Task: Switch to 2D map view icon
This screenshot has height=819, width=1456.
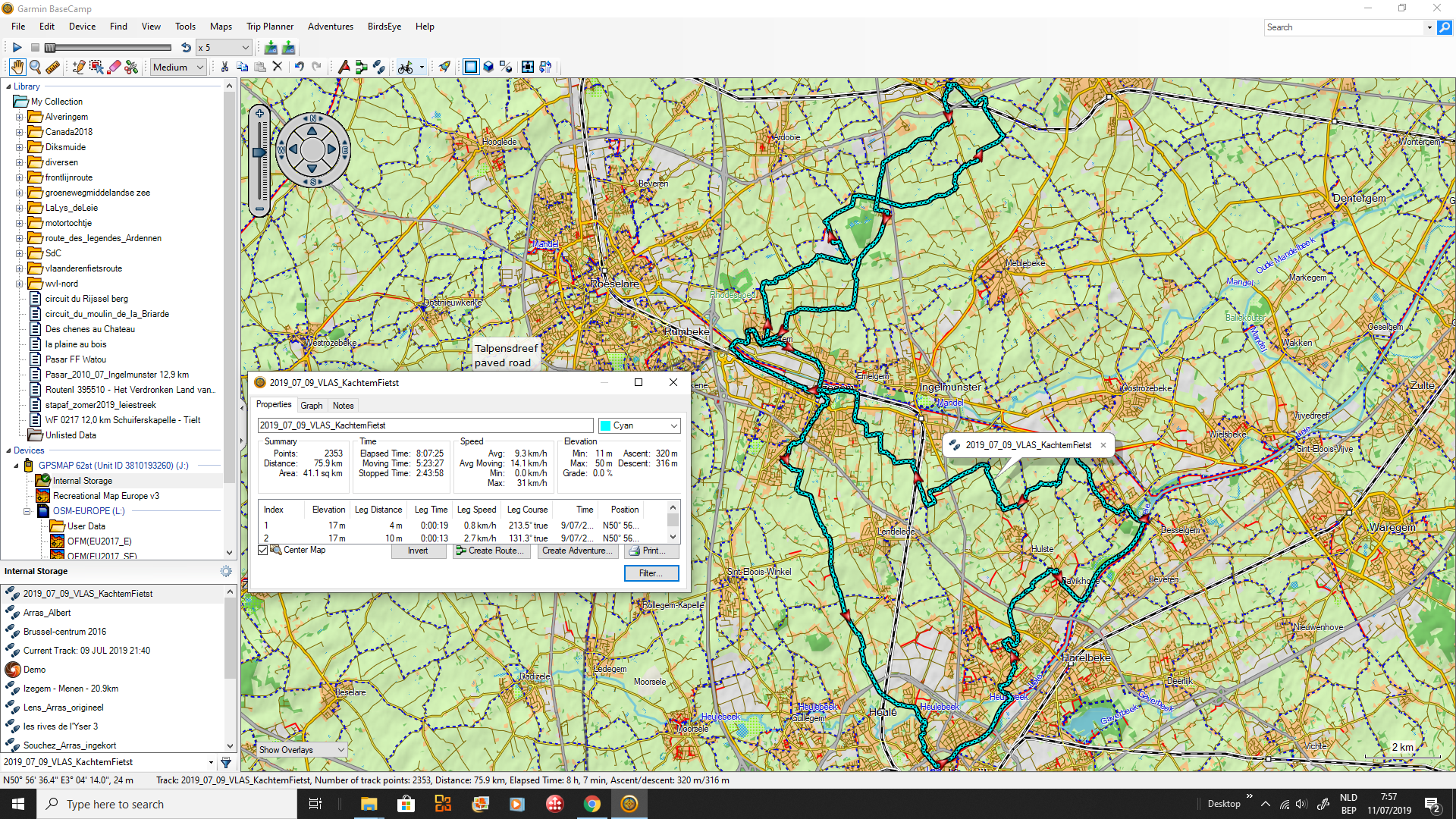Action: (471, 67)
